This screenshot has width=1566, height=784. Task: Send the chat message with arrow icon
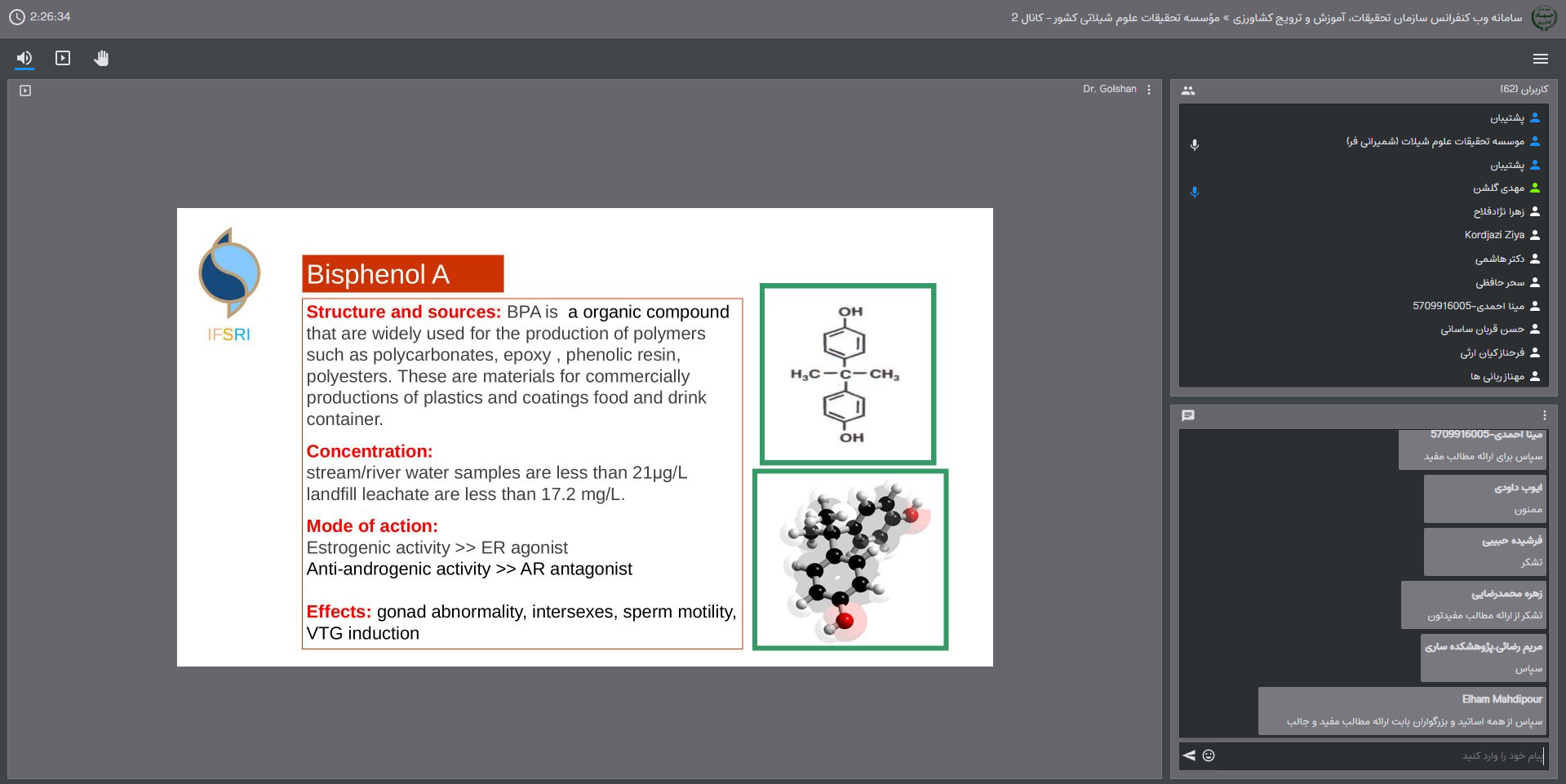(x=1189, y=755)
